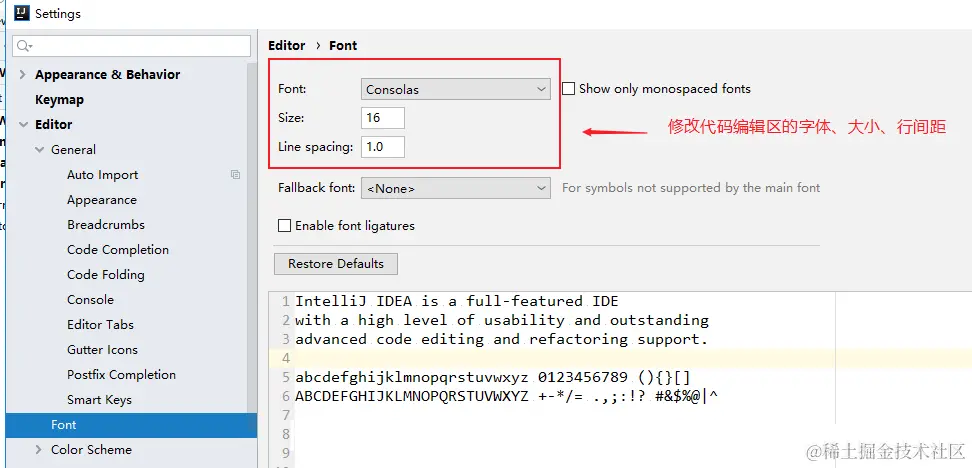Viewport: 972px width, 468px height.
Task: Open Code Folding settings
Action: 106,275
